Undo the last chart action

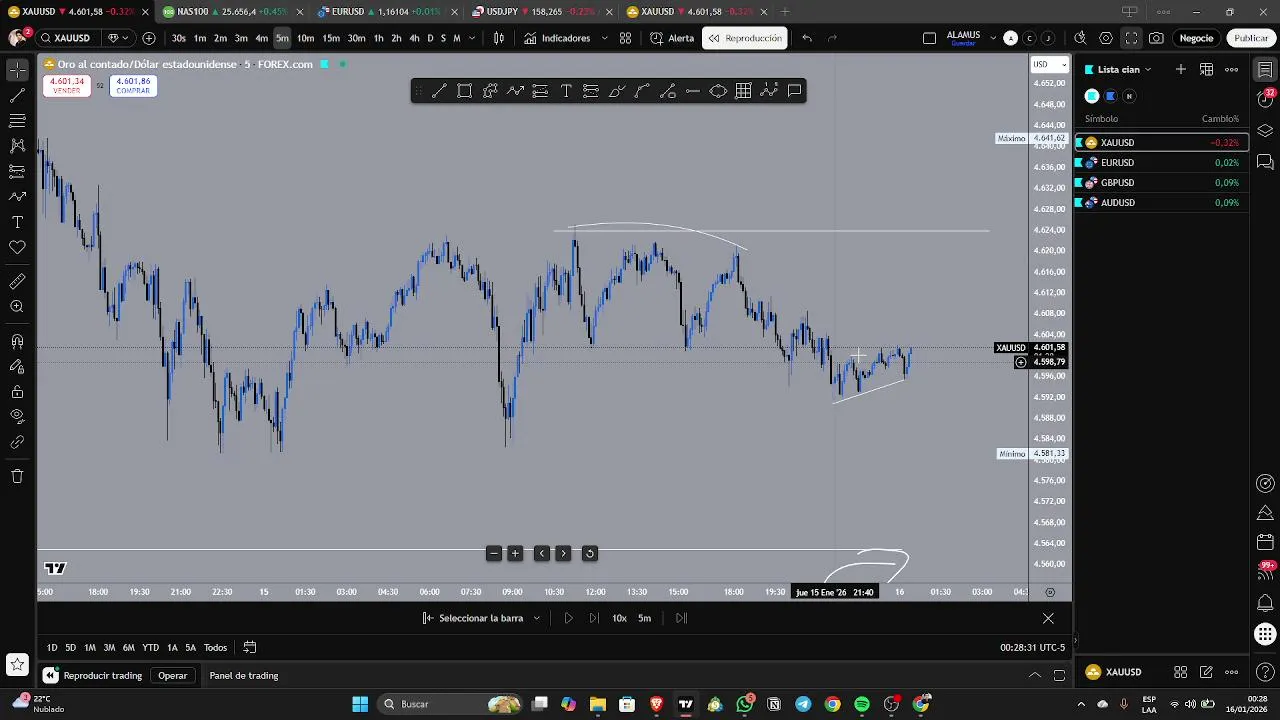coord(807,38)
